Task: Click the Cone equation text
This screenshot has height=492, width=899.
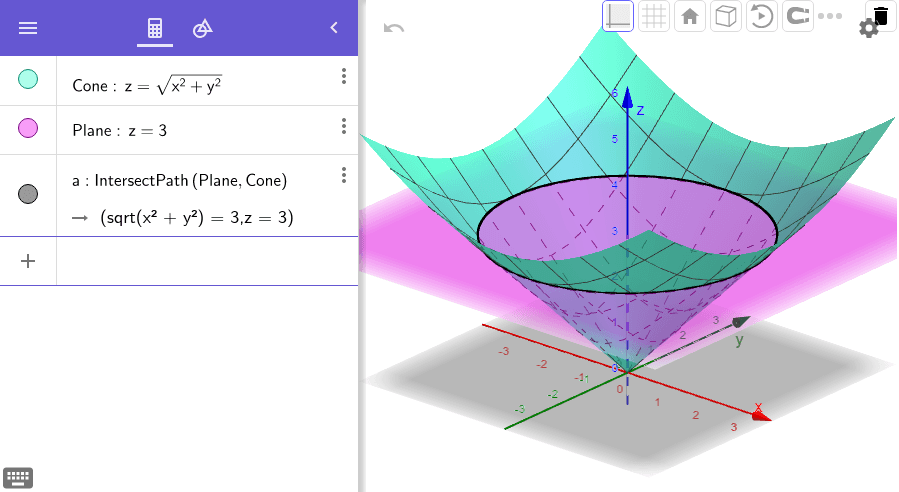Action: (147, 85)
